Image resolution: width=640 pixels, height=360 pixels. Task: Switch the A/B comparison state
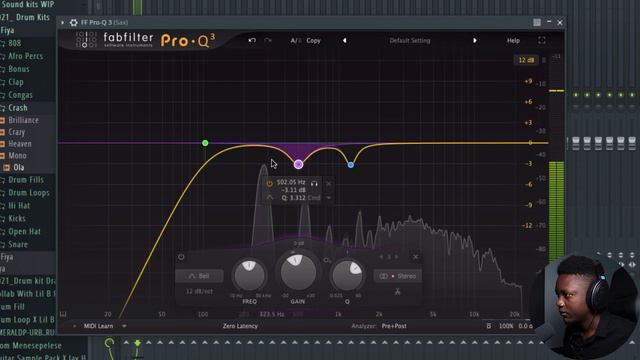click(x=296, y=40)
